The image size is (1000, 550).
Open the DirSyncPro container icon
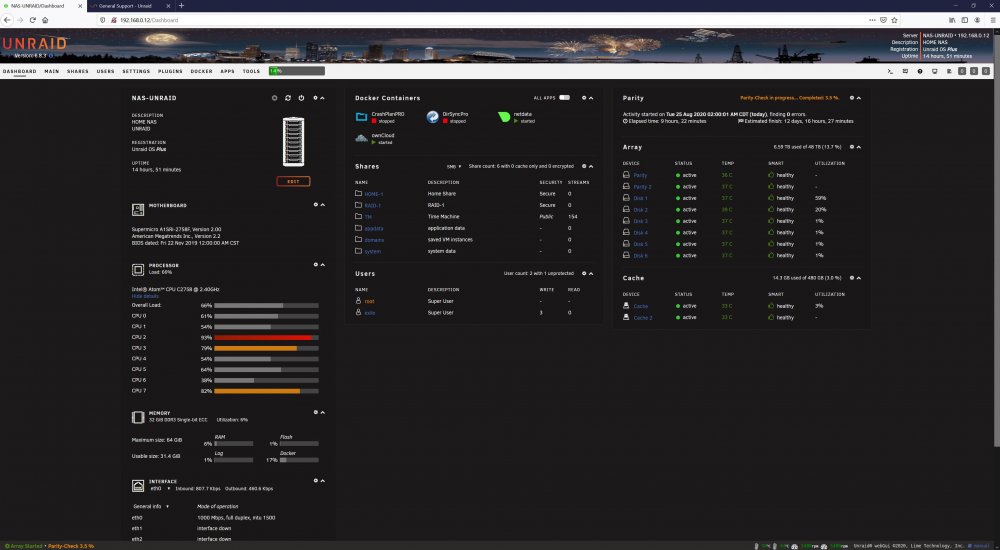pyautogui.click(x=432, y=117)
